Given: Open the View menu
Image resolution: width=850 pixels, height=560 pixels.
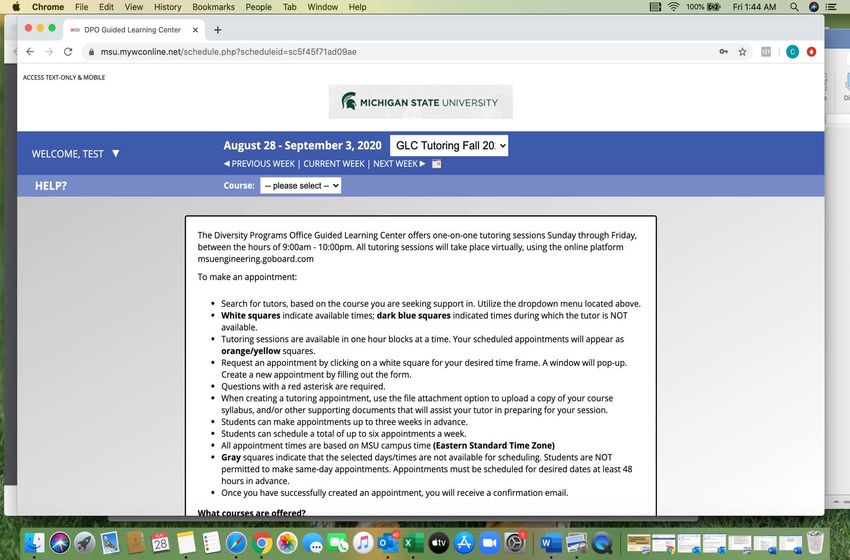Looking at the screenshot, I should pyautogui.click(x=133, y=7).
